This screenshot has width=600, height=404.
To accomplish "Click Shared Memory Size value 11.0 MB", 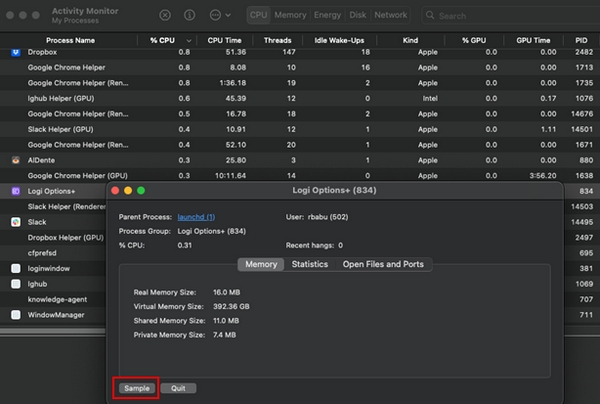I will pyautogui.click(x=226, y=321).
